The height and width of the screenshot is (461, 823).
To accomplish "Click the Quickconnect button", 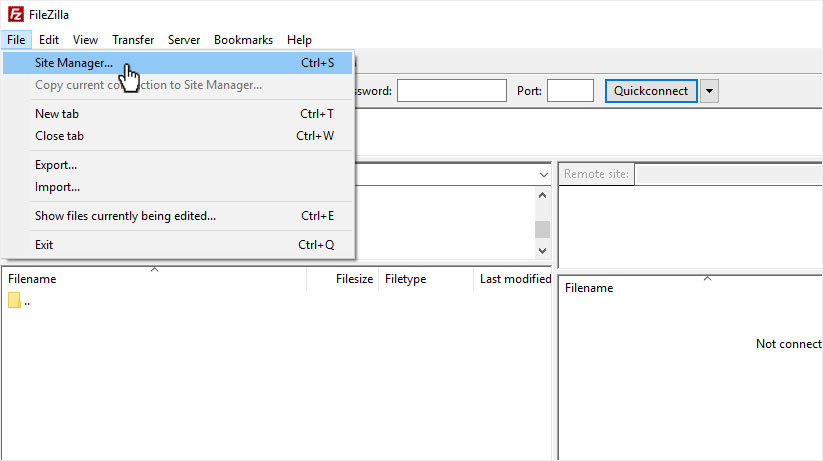I will point(651,91).
